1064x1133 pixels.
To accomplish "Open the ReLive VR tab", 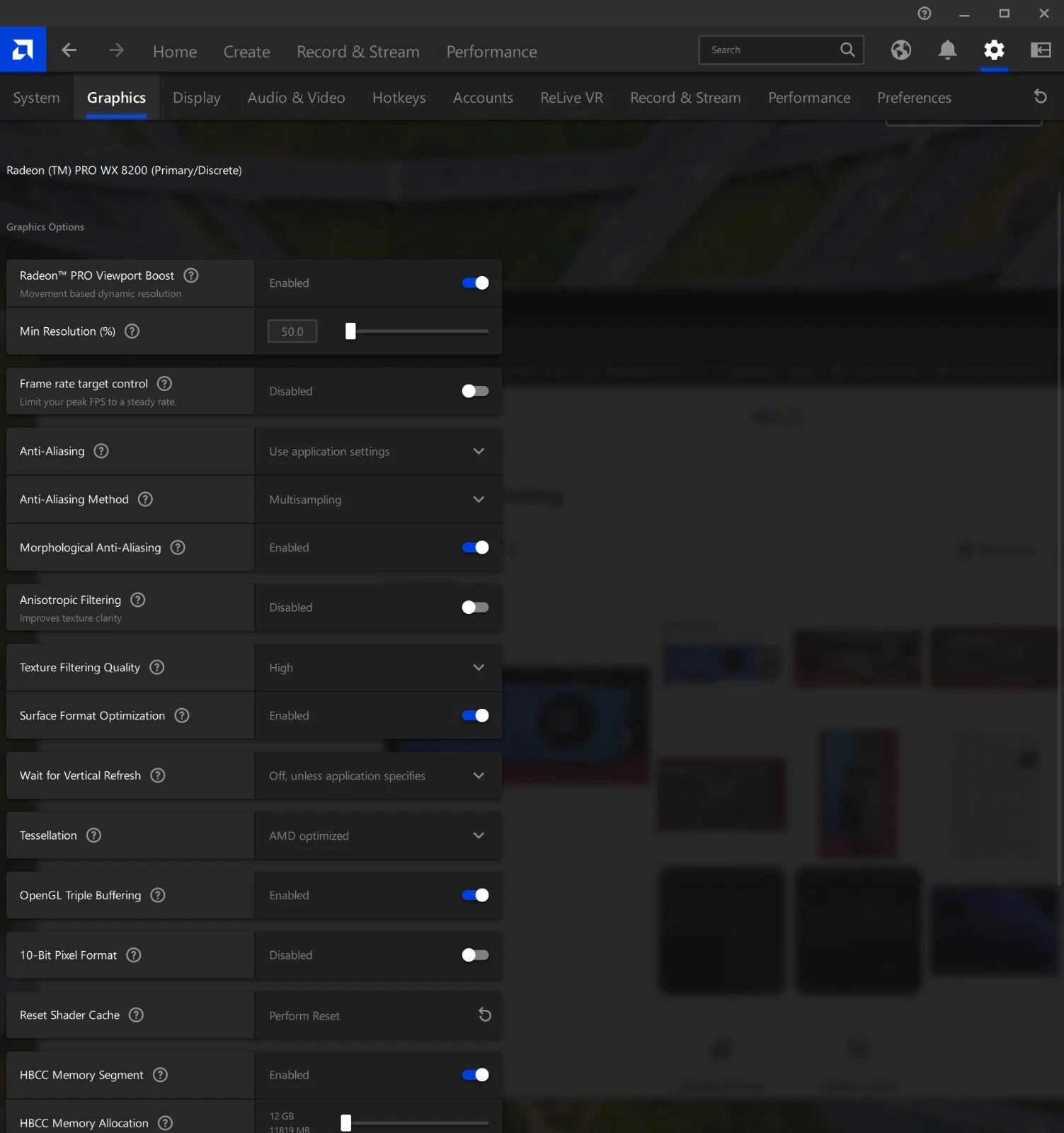I will click(x=571, y=97).
